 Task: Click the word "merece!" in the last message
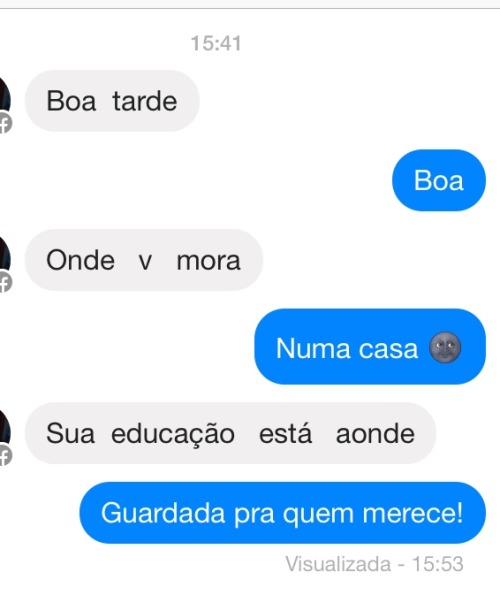click(x=413, y=513)
